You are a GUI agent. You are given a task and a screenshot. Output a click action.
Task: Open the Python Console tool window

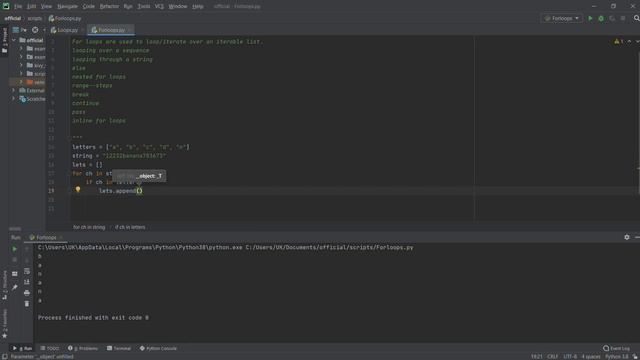(x=158, y=349)
